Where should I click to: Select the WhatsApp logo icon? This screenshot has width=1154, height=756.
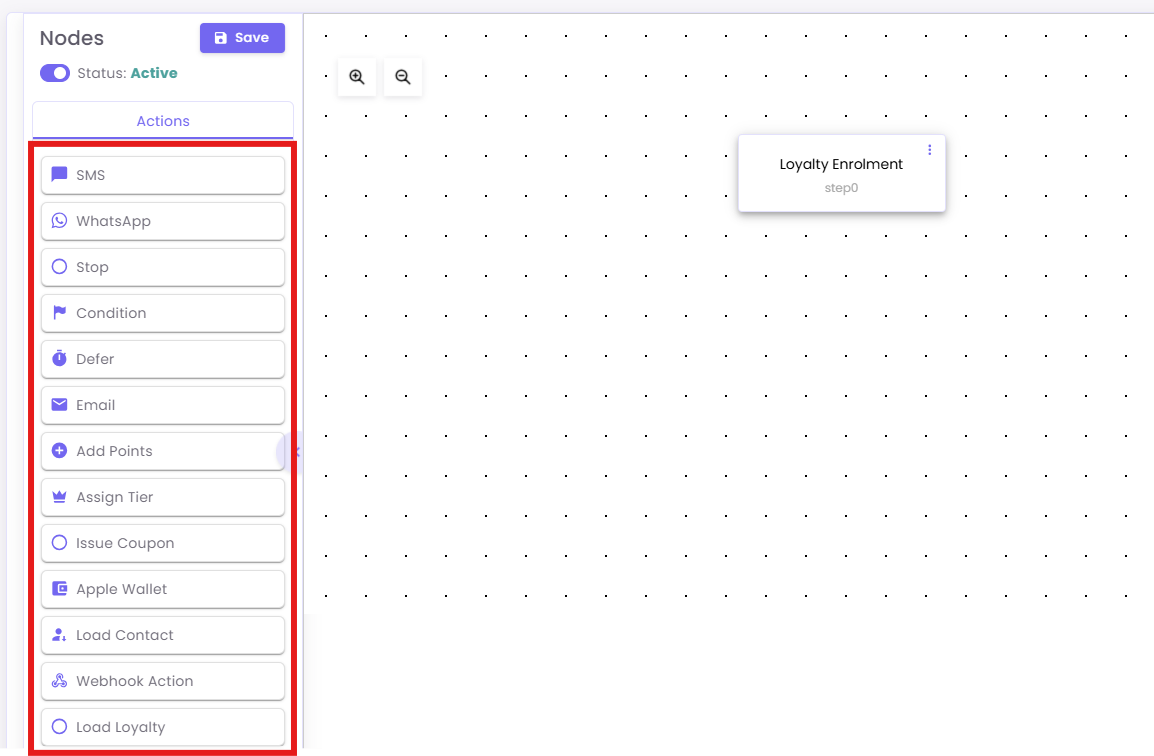click(x=59, y=221)
